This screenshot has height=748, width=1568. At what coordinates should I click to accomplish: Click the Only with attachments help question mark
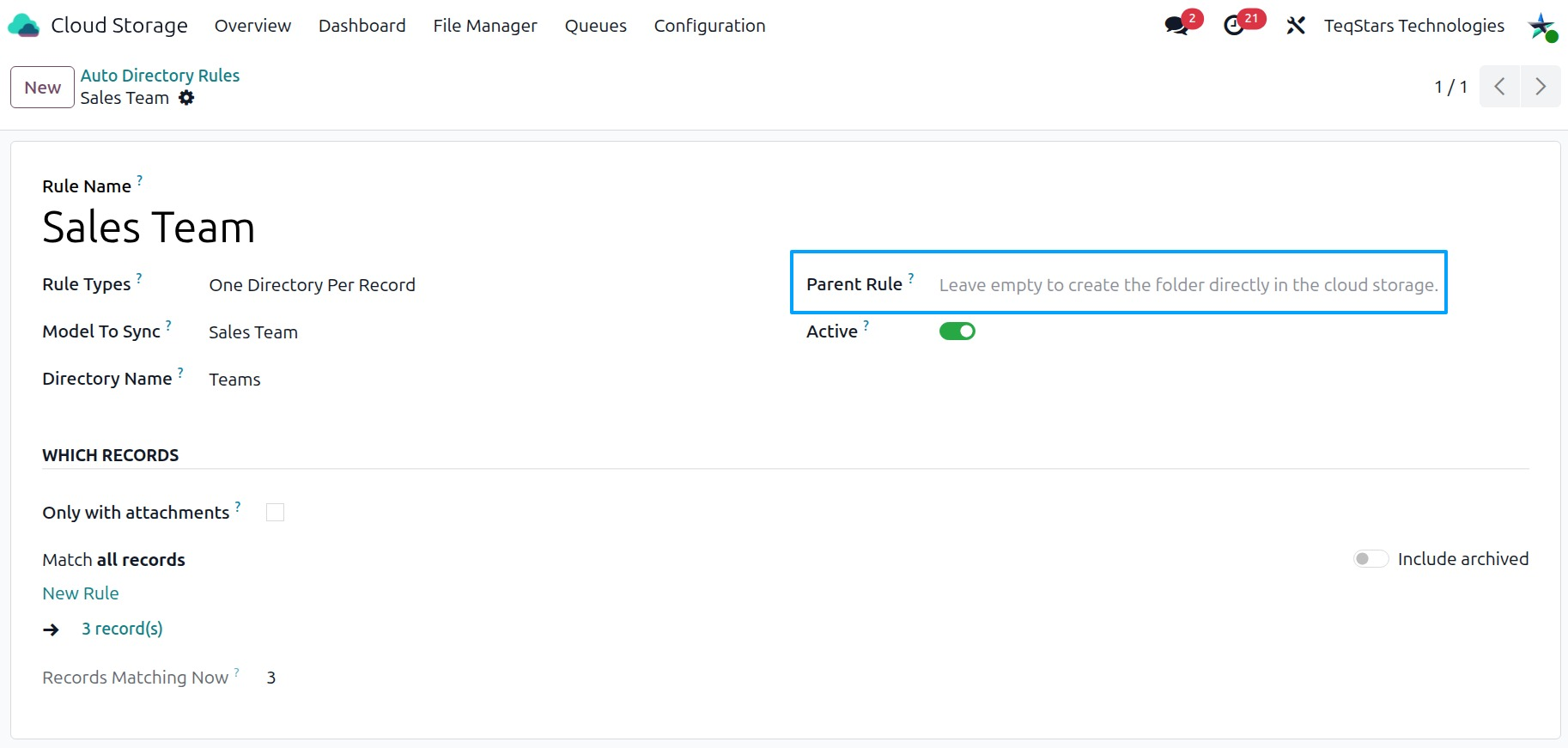pos(238,506)
